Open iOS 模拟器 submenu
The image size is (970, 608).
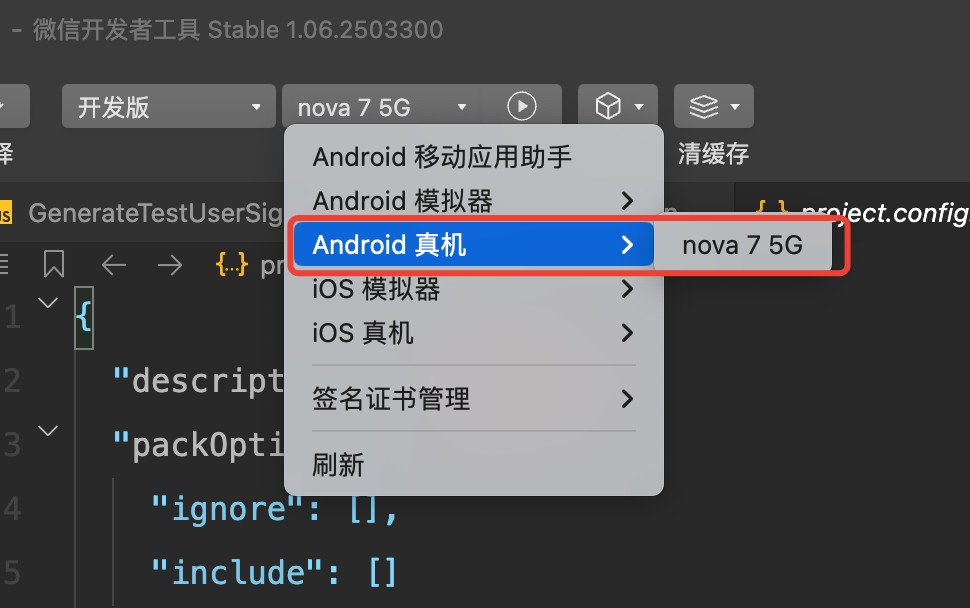[474, 289]
